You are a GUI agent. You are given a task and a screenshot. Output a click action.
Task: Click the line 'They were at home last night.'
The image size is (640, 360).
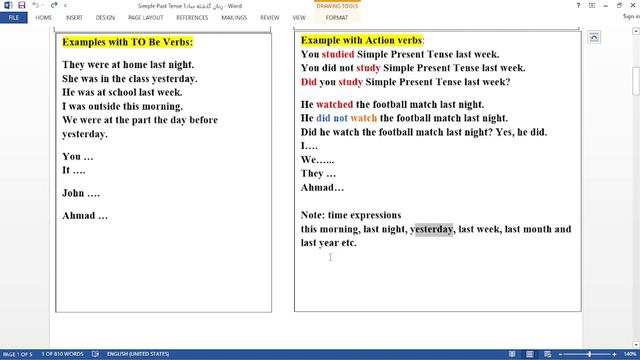pyautogui.click(x=128, y=65)
